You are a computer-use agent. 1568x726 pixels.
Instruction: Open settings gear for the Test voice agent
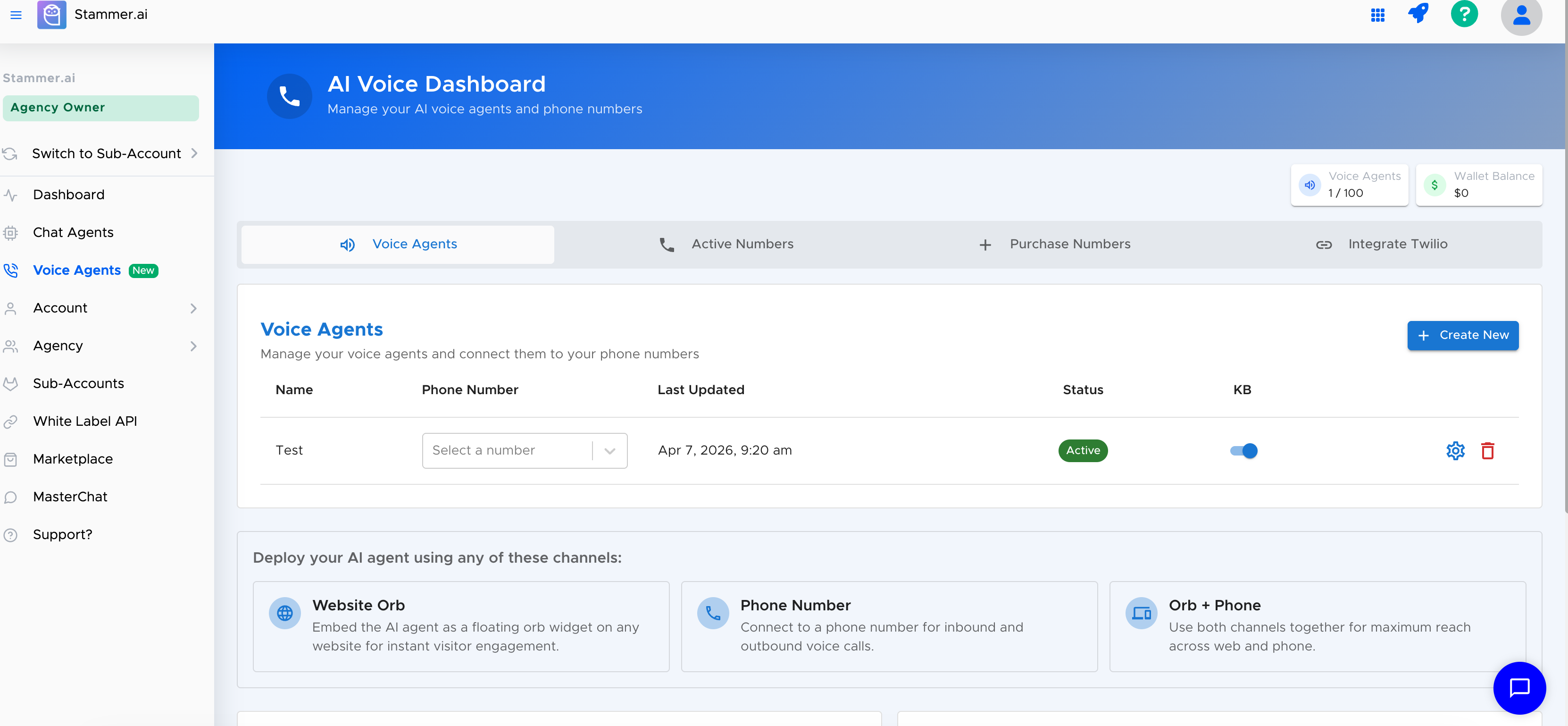tap(1456, 451)
